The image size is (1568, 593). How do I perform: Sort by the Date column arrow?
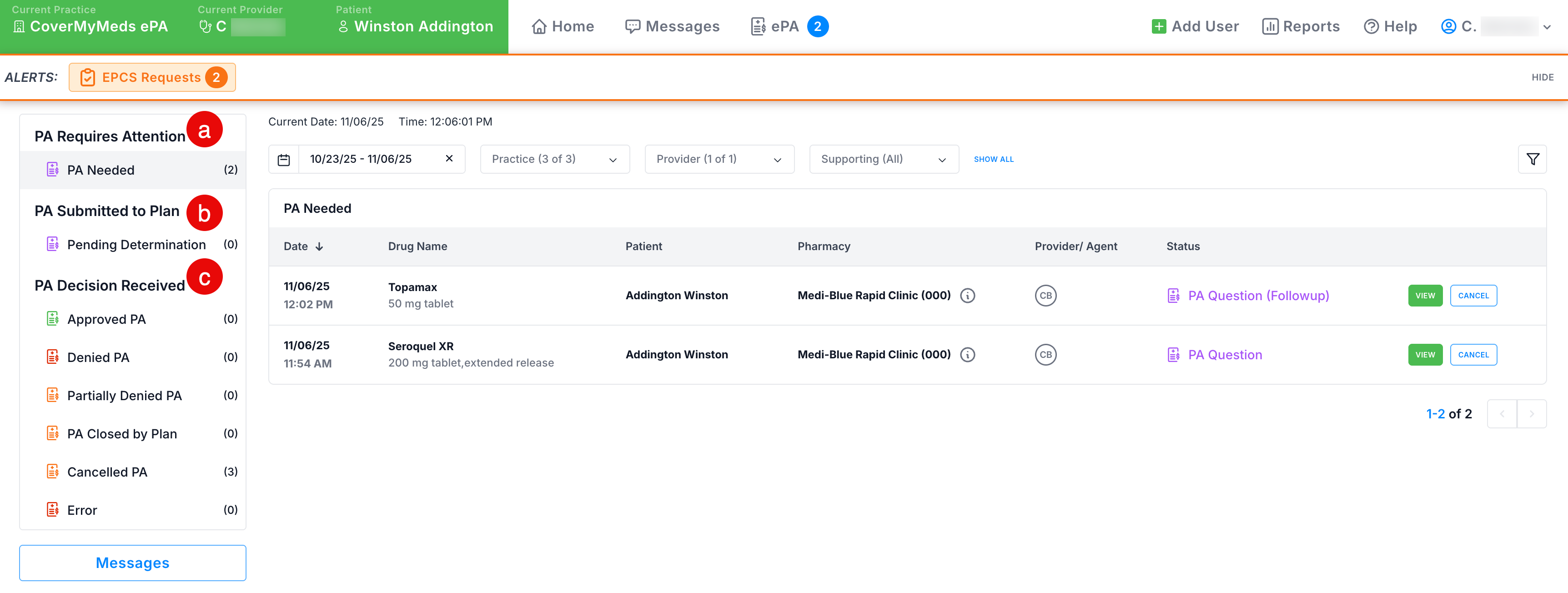pos(319,246)
